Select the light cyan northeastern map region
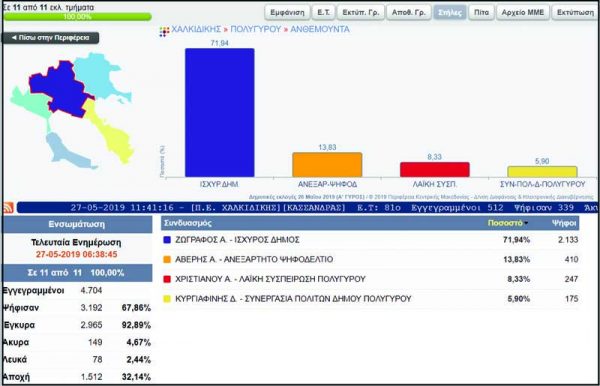Image resolution: width=600 pixels, height=386 pixels. [99, 75]
